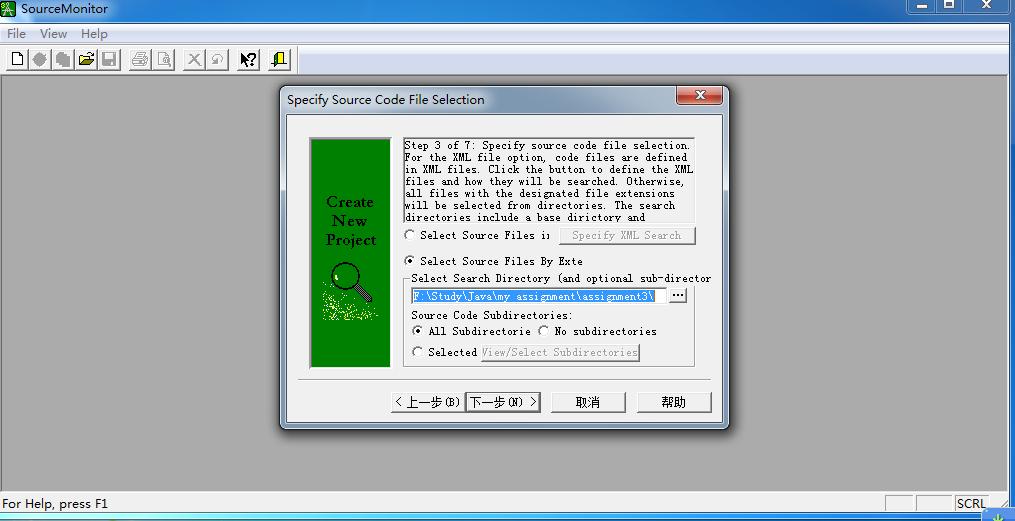Close the Specify Source Code File Selection dialog
This screenshot has width=1015, height=521.
tap(700, 95)
